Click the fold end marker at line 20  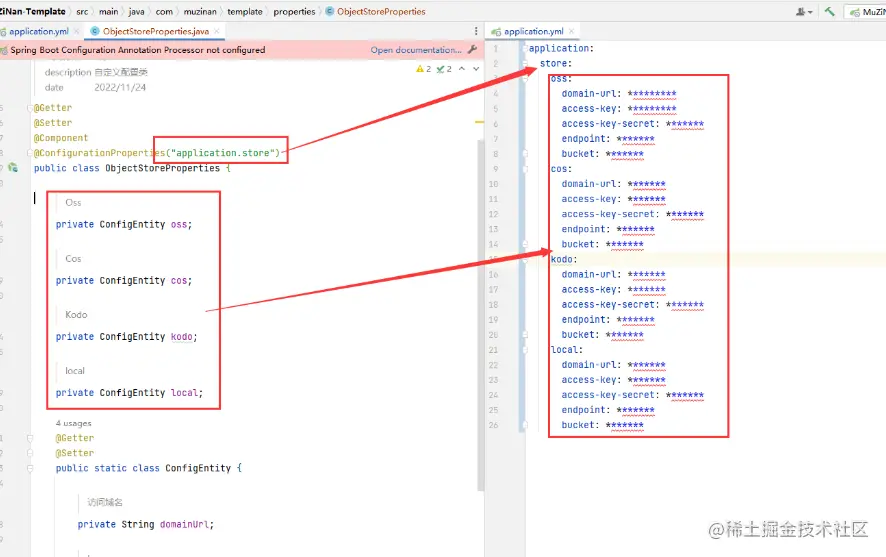click(x=525, y=334)
